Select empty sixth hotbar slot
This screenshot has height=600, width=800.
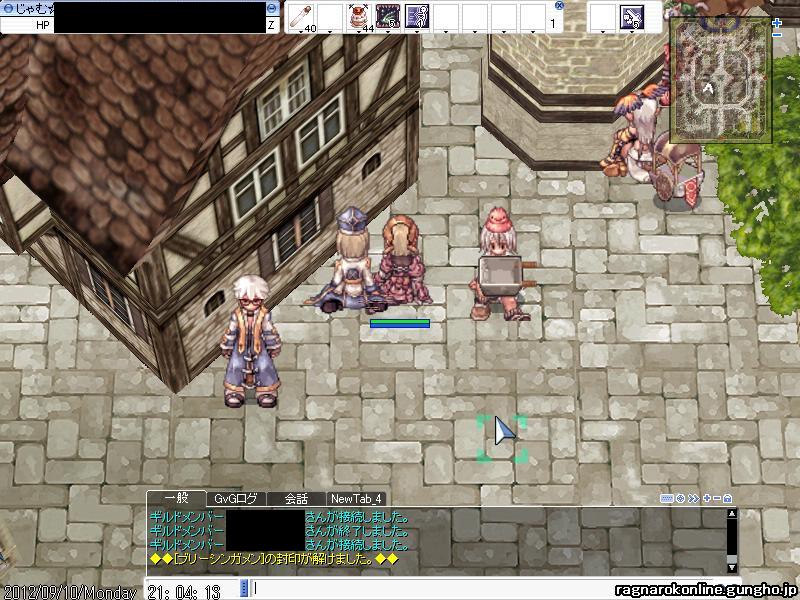[446, 16]
